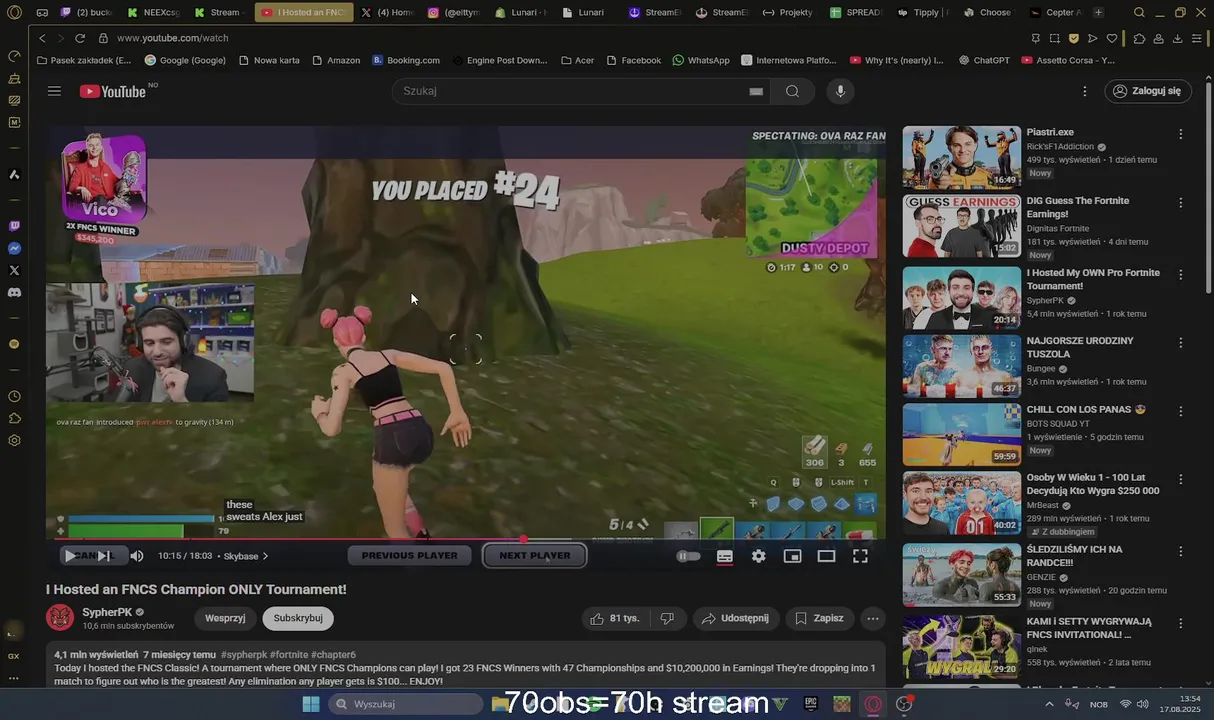Open the X panel in the sidebar
The height and width of the screenshot is (720, 1214).
point(14,271)
